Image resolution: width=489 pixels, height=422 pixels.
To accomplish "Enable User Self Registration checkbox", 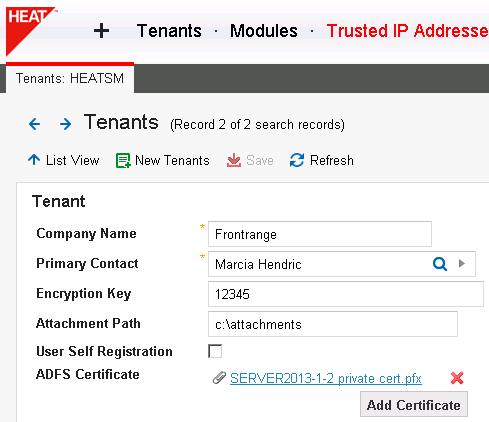I will click(215, 351).
